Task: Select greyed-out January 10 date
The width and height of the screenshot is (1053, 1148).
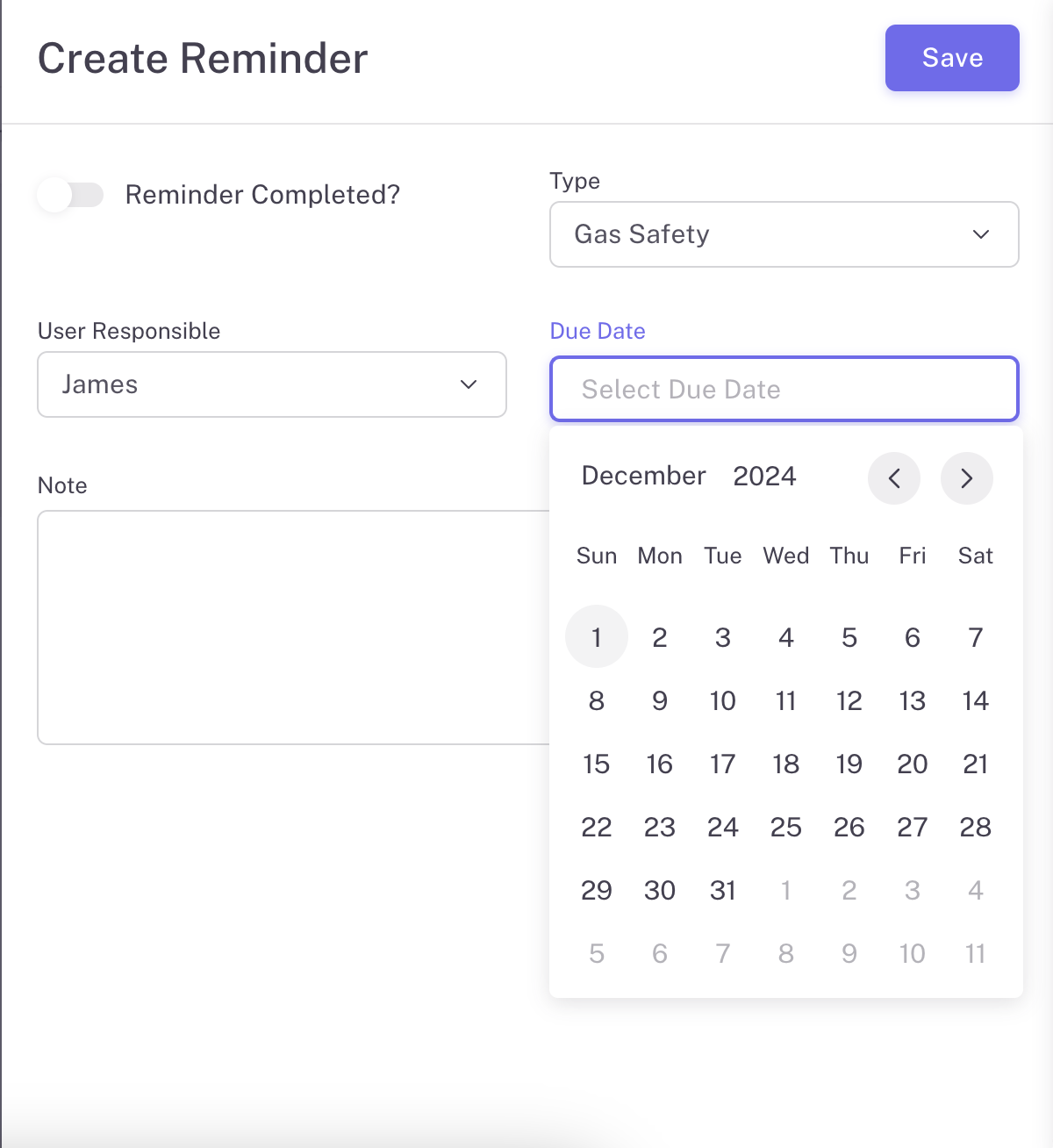Action: click(x=913, y=953)
